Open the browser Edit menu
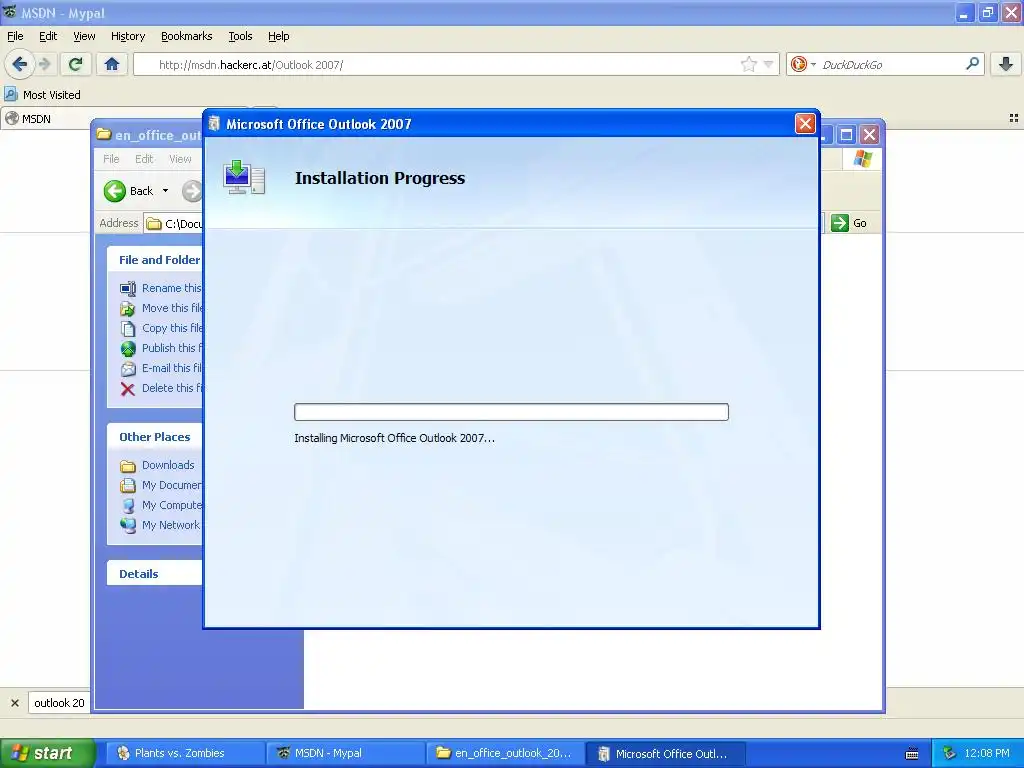Image resolution: width=1024 pixels, height=768 pixels. pyautogui.click(x=48, y=36)
